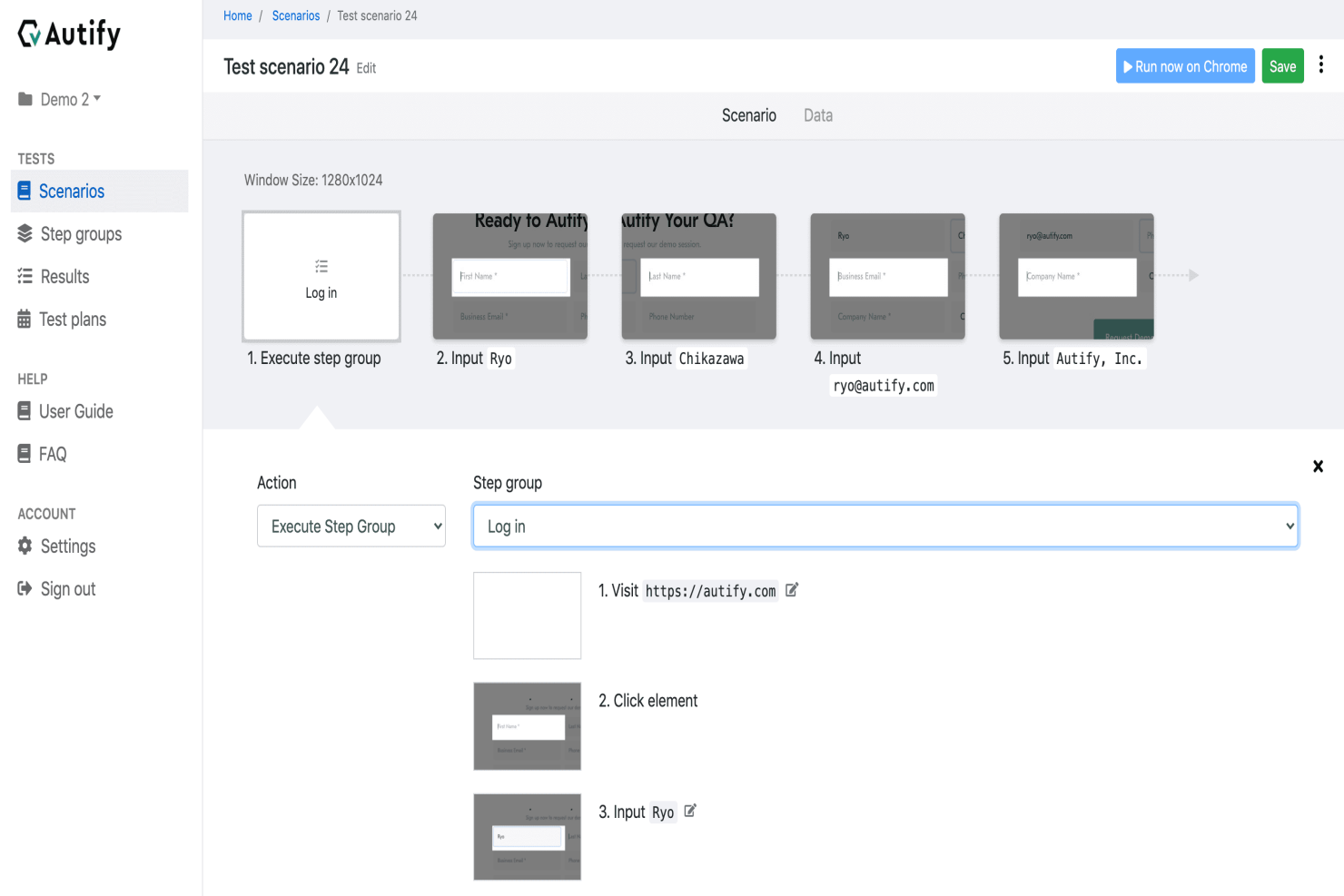Open Results from the sidebar
Image resolution: width=1344 pixels, height=896 pixels.
64,276
